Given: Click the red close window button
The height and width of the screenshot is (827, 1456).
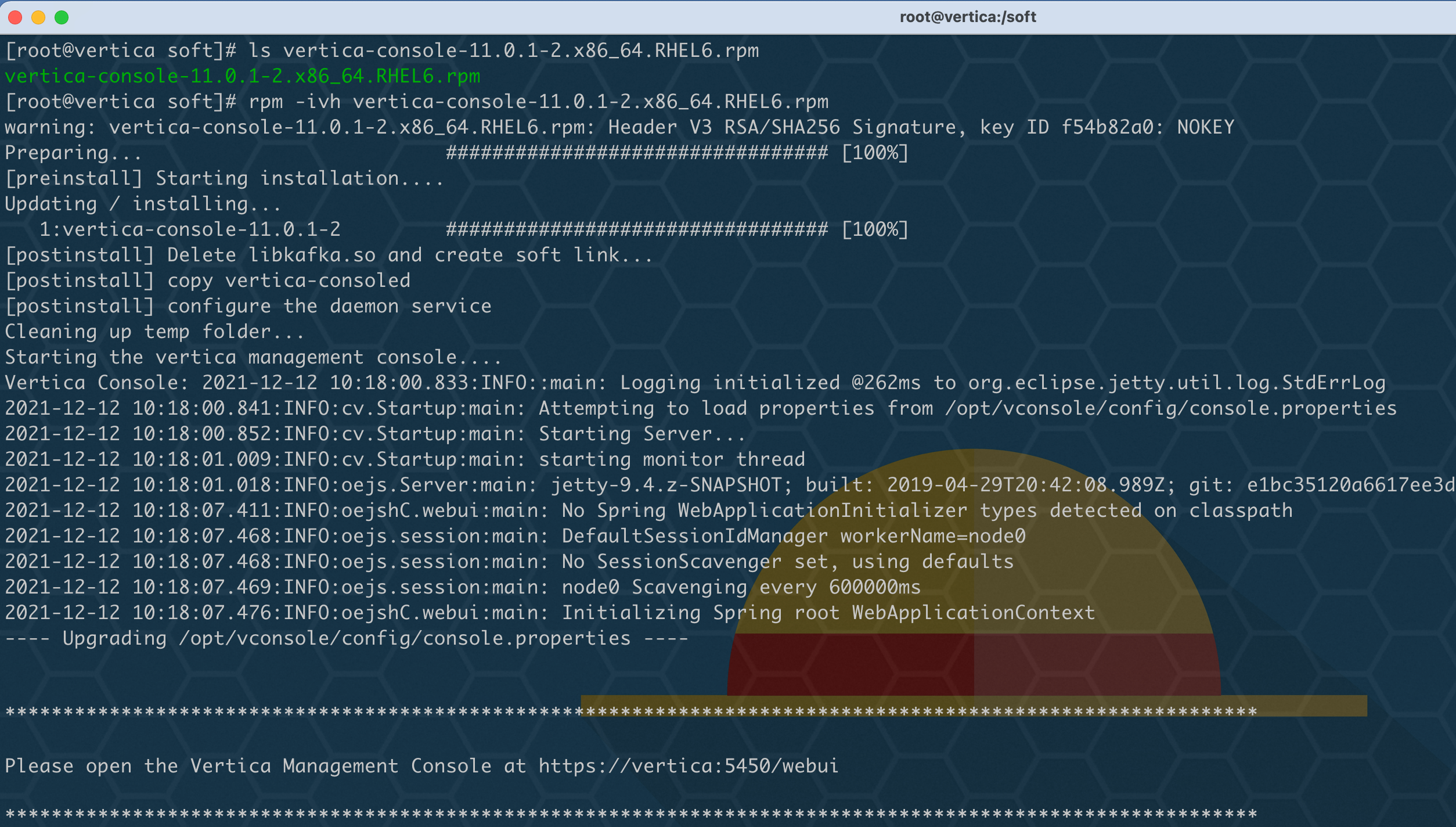Looking at the screenshot, I should tap(16, 17).
